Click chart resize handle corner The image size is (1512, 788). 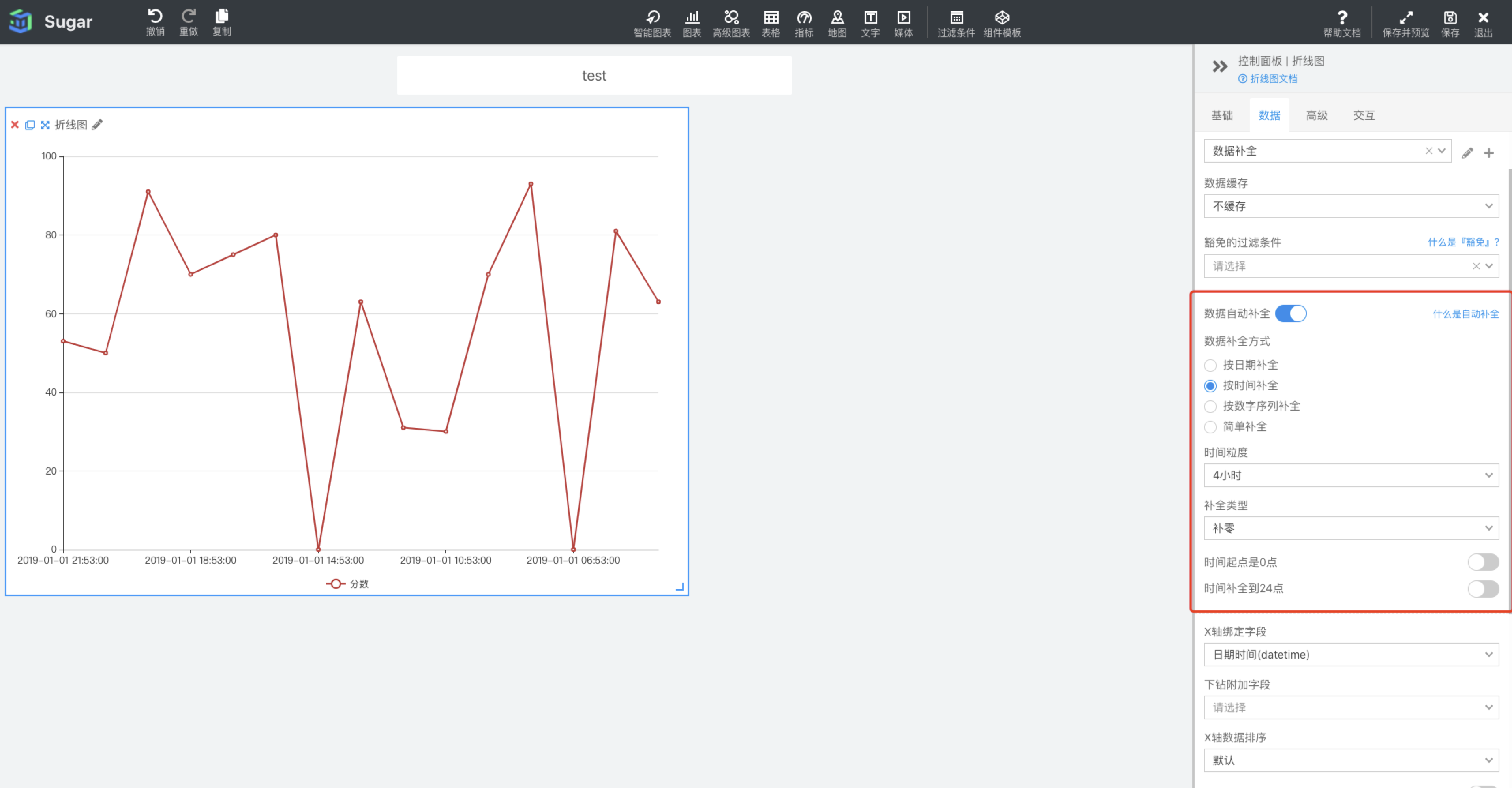click(680, 587)
